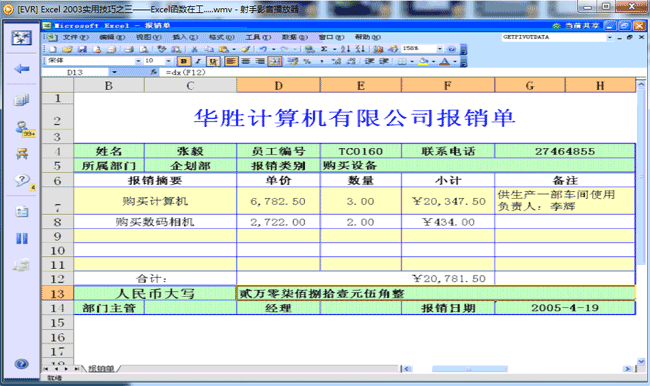Select cell containing ¥20,781.50
The height and width of the screenshot is (386, 650).
click(448, 279)
